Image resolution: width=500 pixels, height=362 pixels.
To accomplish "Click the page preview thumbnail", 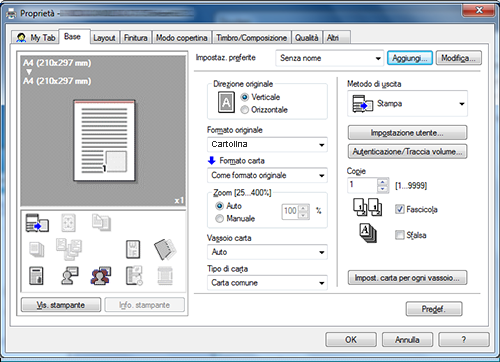I will (x=104, y=141).
